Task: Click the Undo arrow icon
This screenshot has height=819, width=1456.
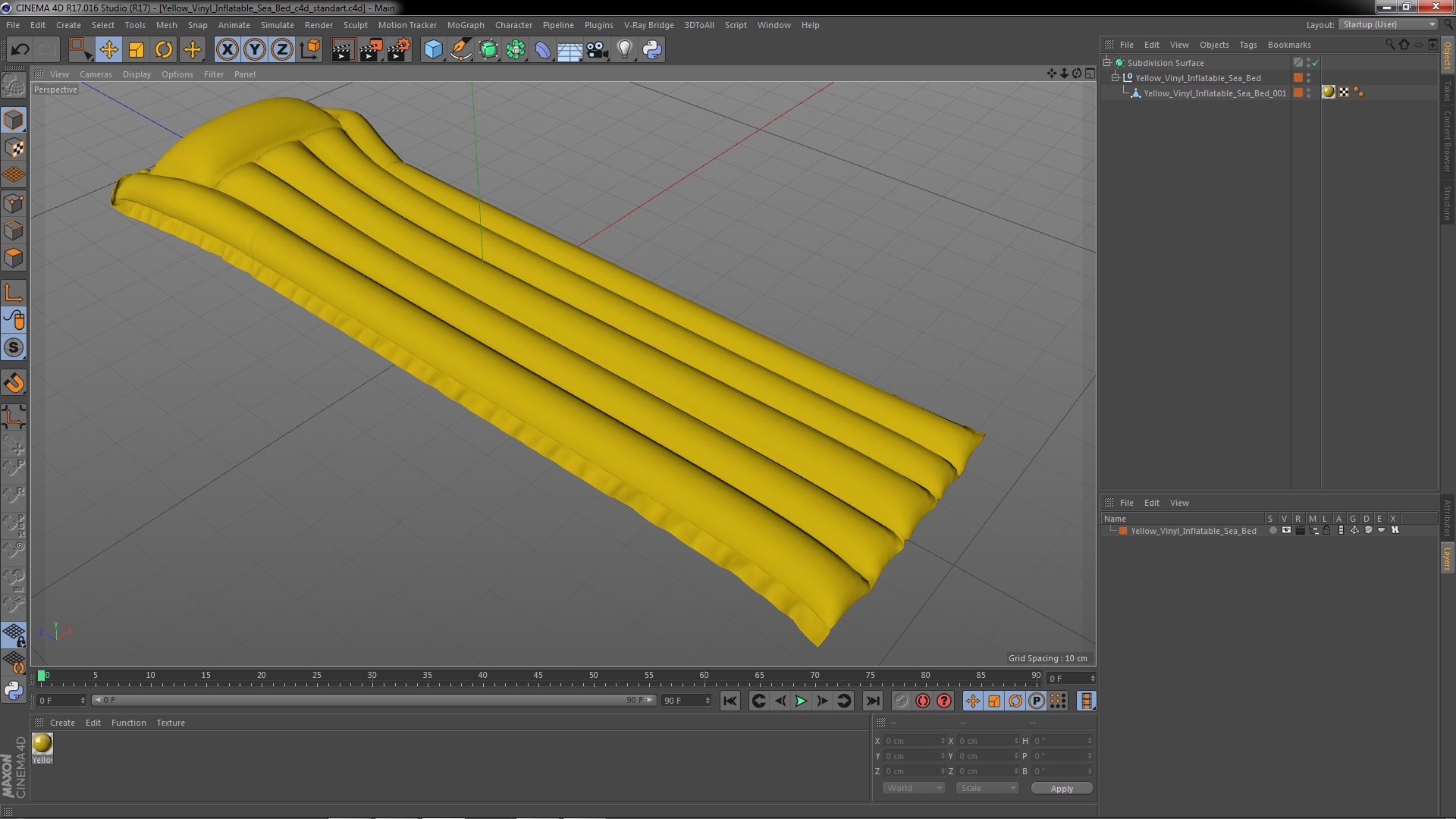Action: point(20,50)
